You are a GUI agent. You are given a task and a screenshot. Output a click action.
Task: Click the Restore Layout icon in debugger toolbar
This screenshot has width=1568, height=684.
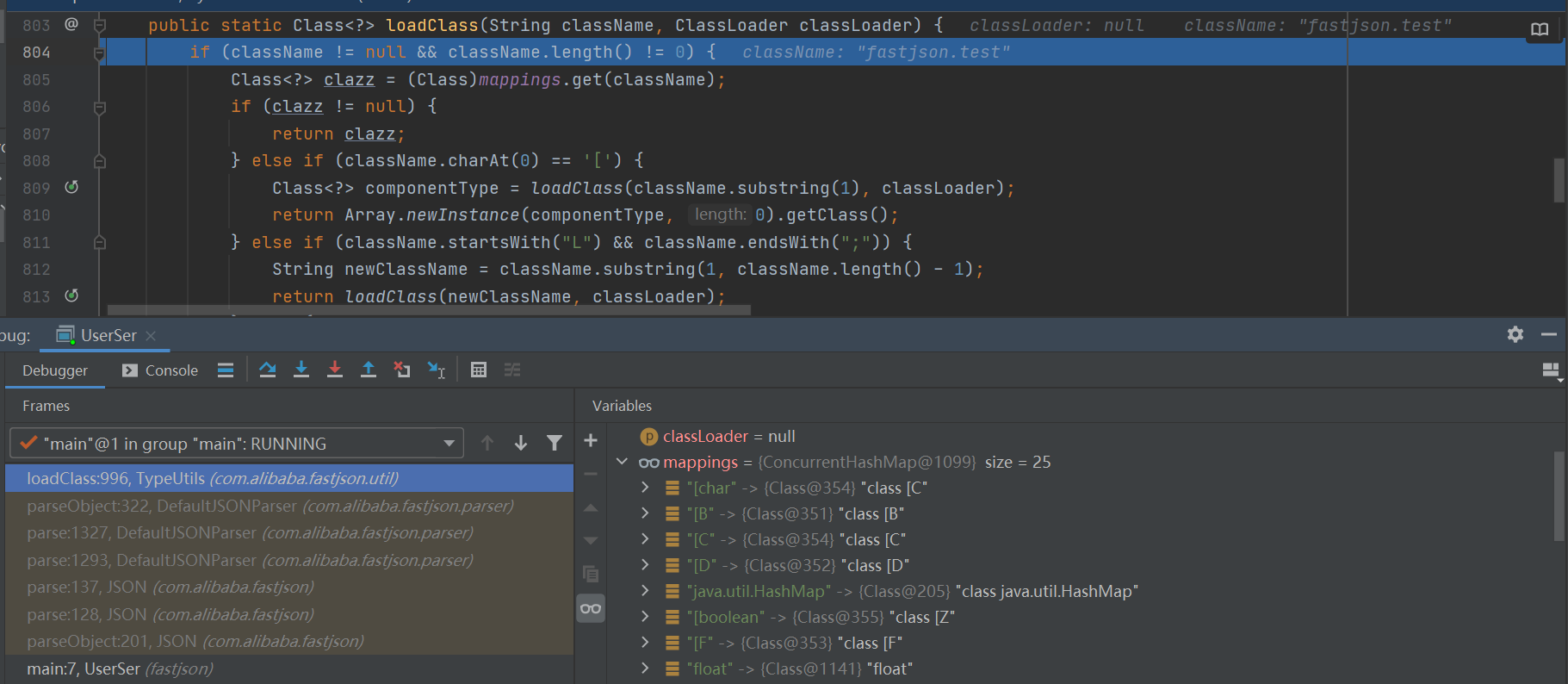pyautogui.click(x=1551, y=370)
